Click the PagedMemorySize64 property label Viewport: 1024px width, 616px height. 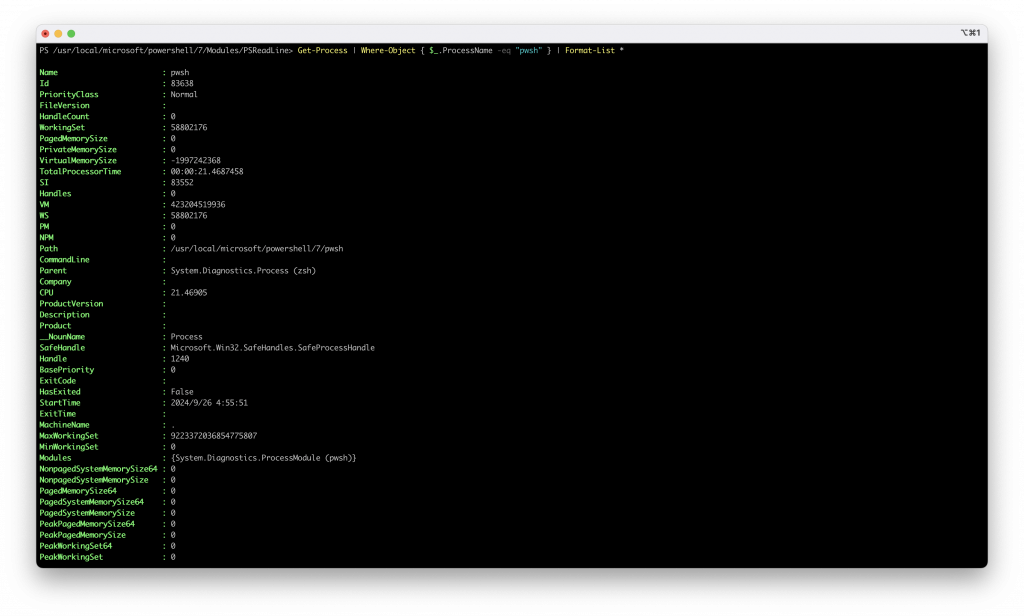pyautogui.click(x=78, y=491)
